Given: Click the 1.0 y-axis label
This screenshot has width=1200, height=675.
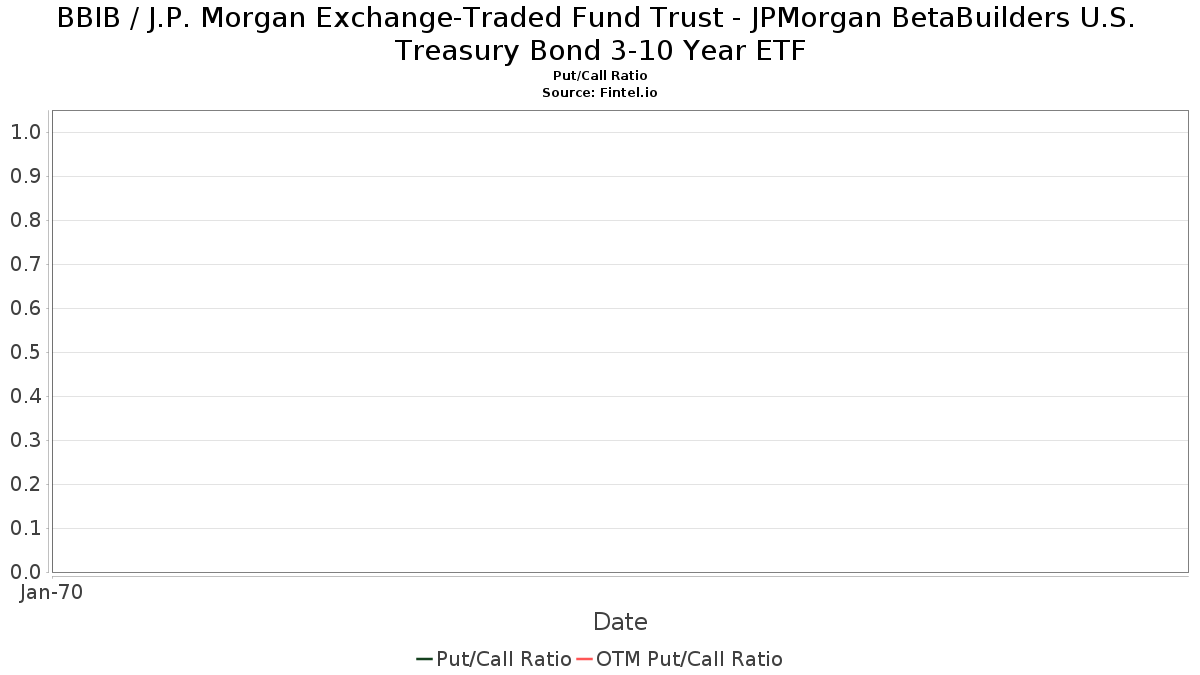Looking at the screenshot, I should tap(26, 132).
